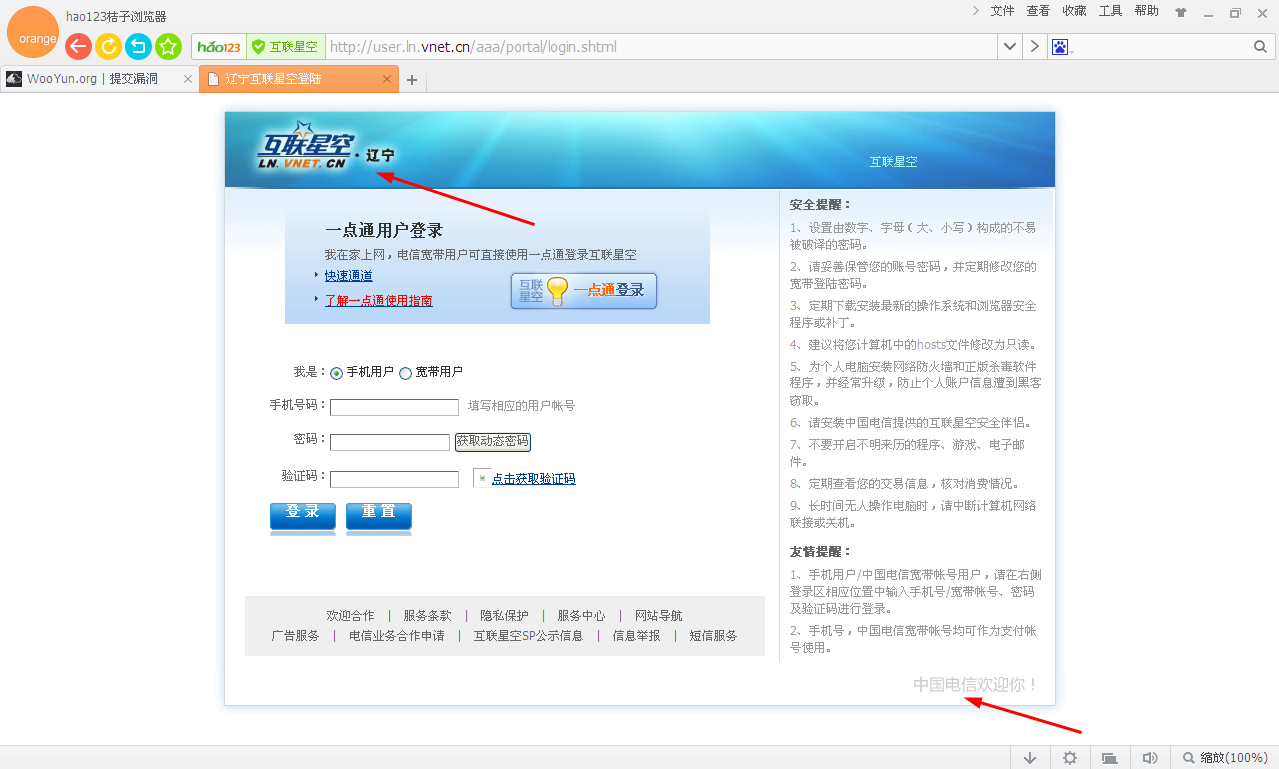The width and height of the screenshot is (1279, 769).
Task: Close the 辽宁互联星空登陆 tab
Action: pos(387,79)
